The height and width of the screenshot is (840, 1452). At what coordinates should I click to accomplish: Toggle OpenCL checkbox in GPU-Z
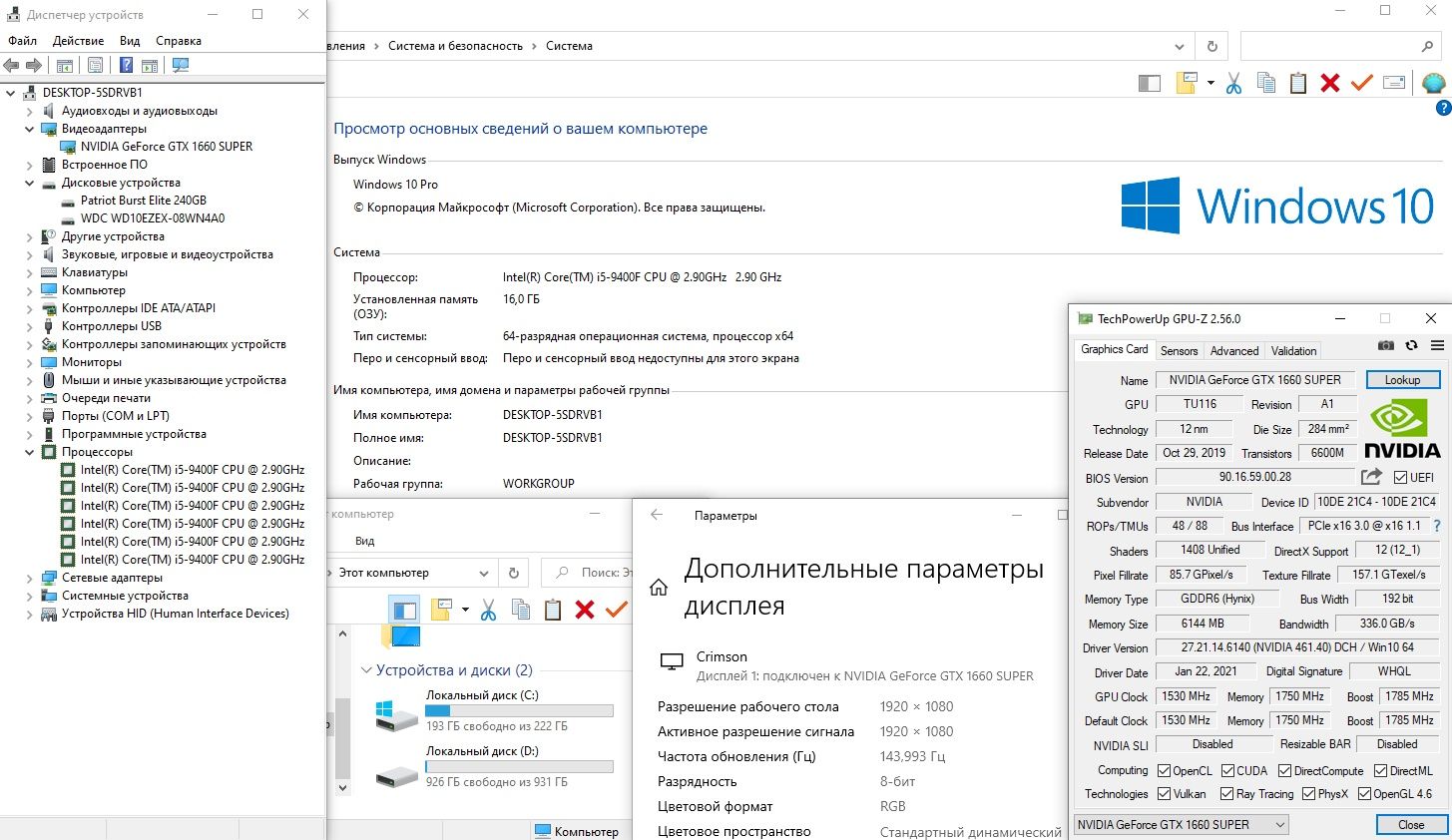tap(1164, 770)
